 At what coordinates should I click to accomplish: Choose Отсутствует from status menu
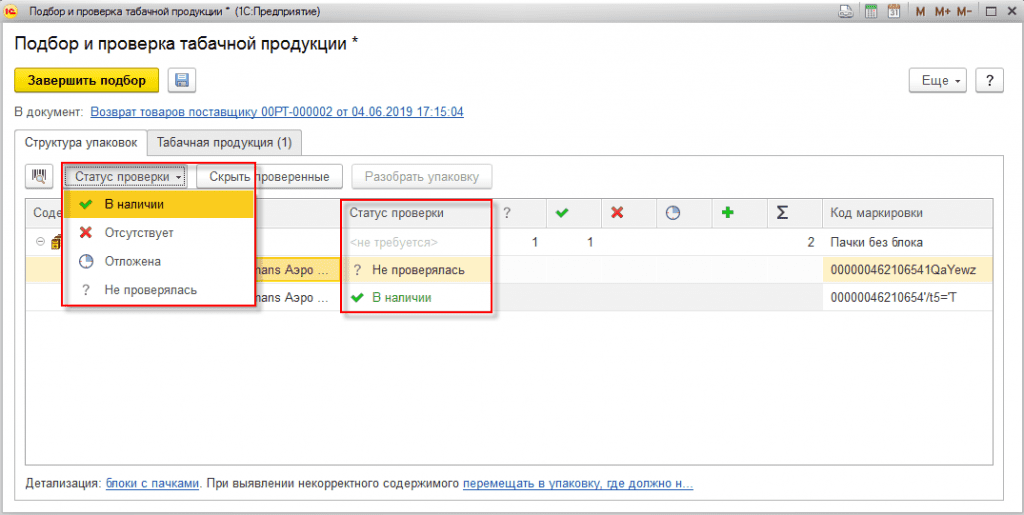click(x=139, y=233)
